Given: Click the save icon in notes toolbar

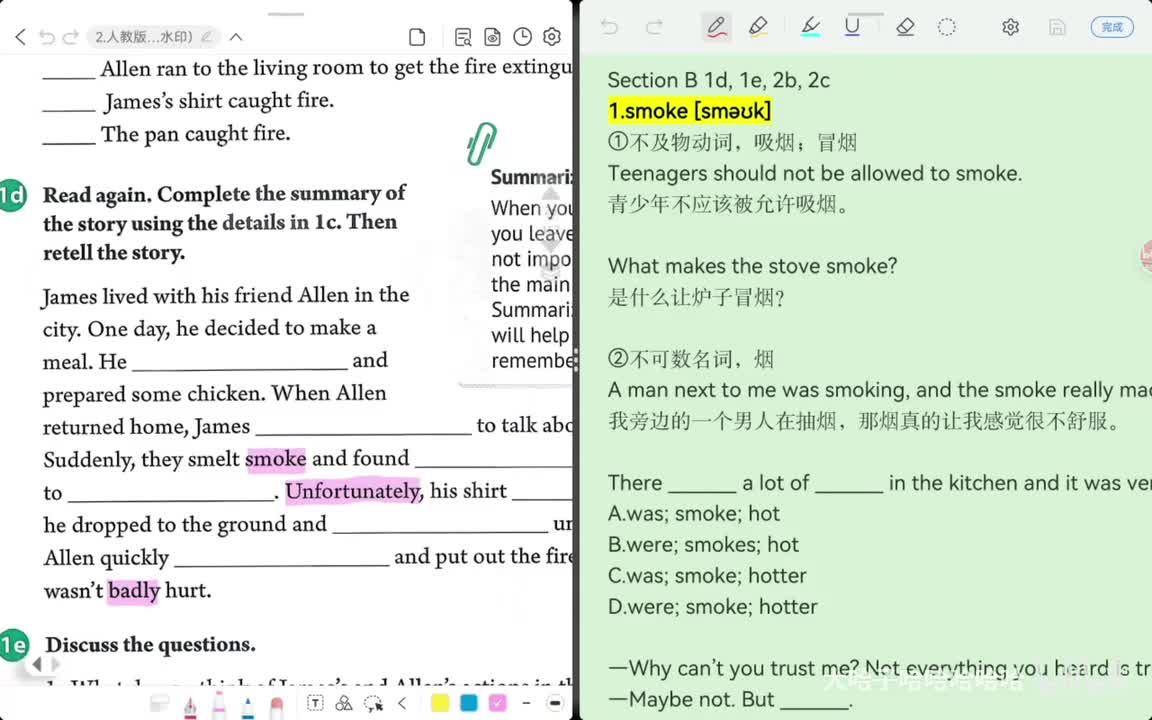Looking at the screenshot, I should [x=1057, y=28].
